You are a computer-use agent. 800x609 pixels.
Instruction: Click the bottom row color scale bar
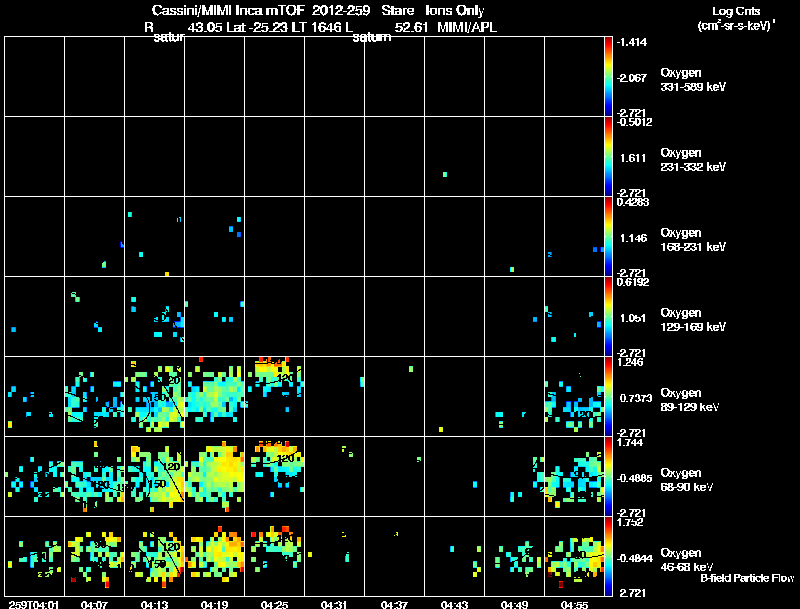click(x=608, y=556)
